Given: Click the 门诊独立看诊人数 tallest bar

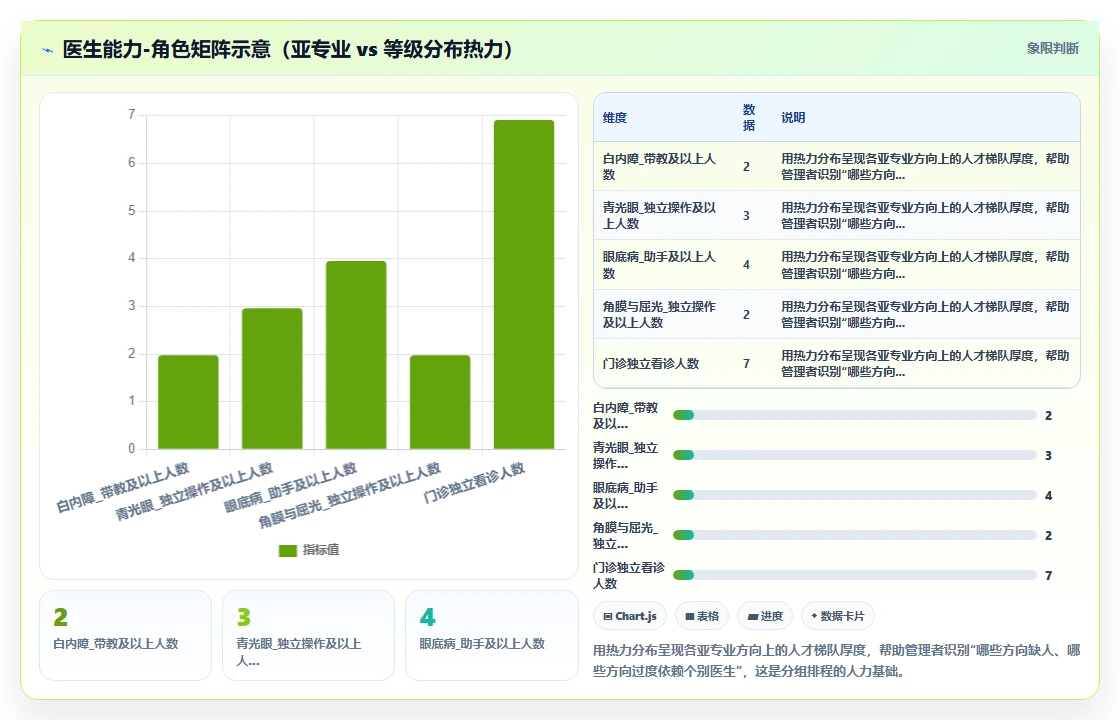Looking at the screenshot, I should 524,284.
